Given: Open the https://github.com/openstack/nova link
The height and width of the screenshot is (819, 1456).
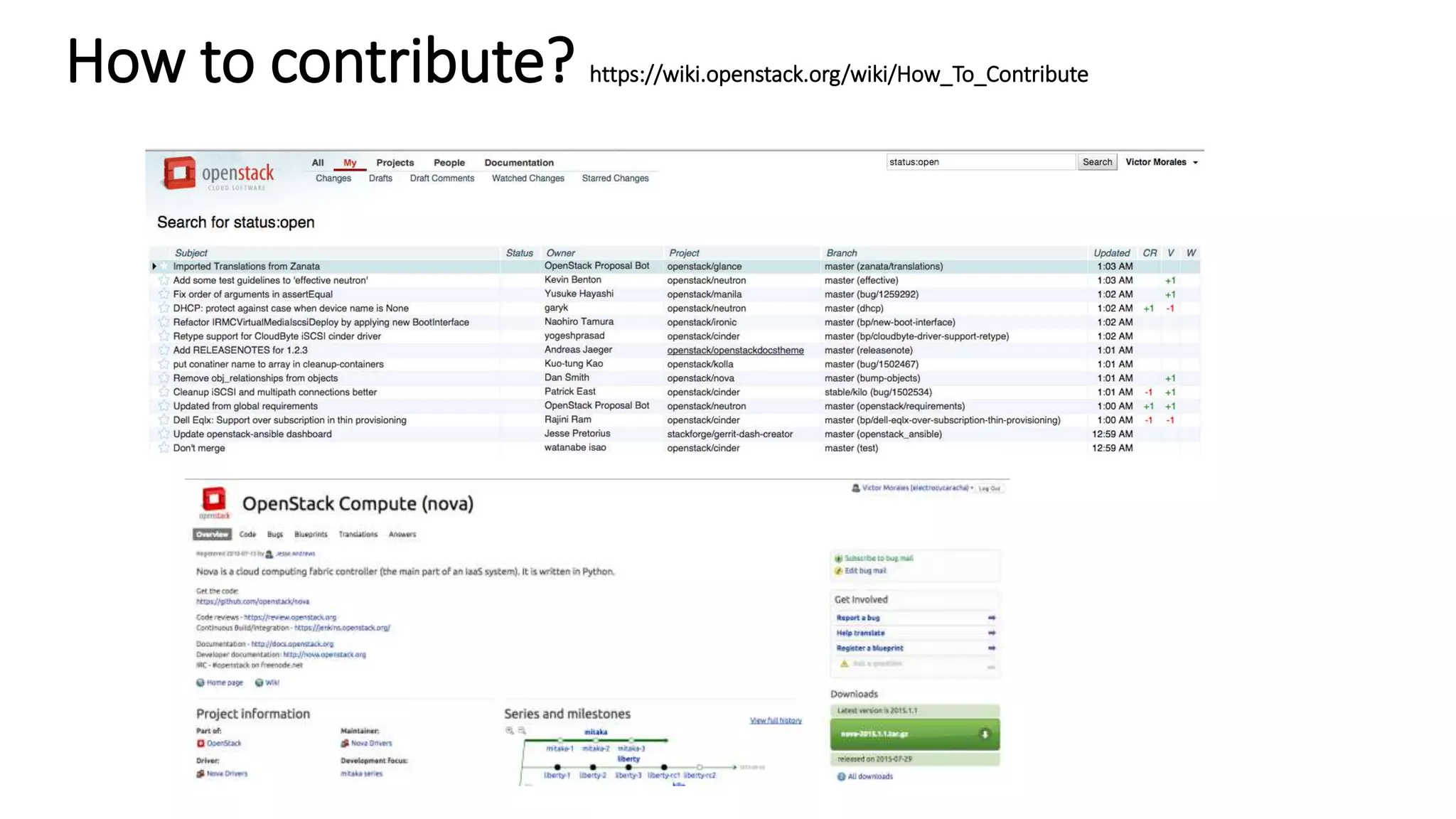Looking at the screenshot, I should [253, 601].
